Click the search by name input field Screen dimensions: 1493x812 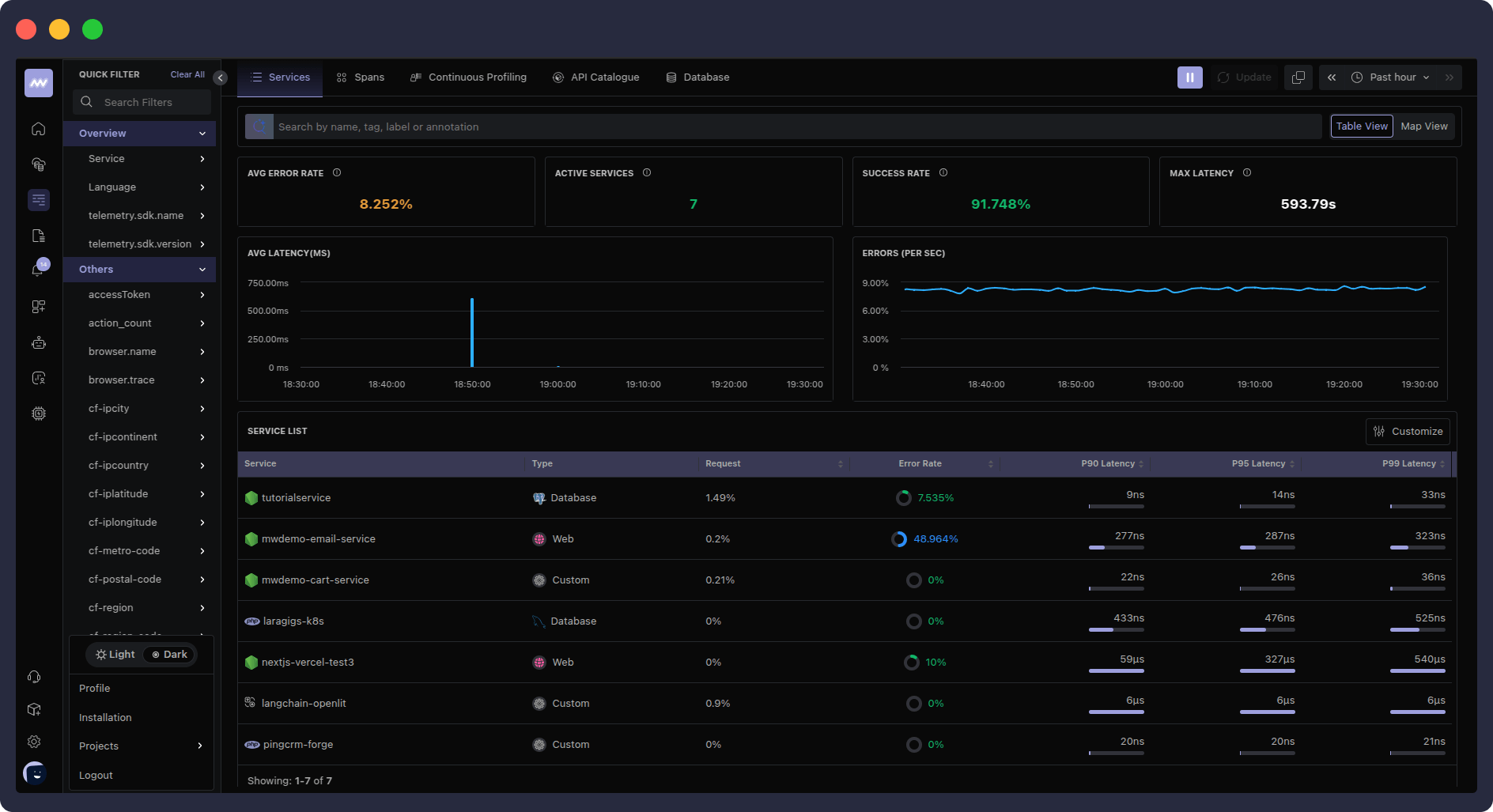point(633,127)
